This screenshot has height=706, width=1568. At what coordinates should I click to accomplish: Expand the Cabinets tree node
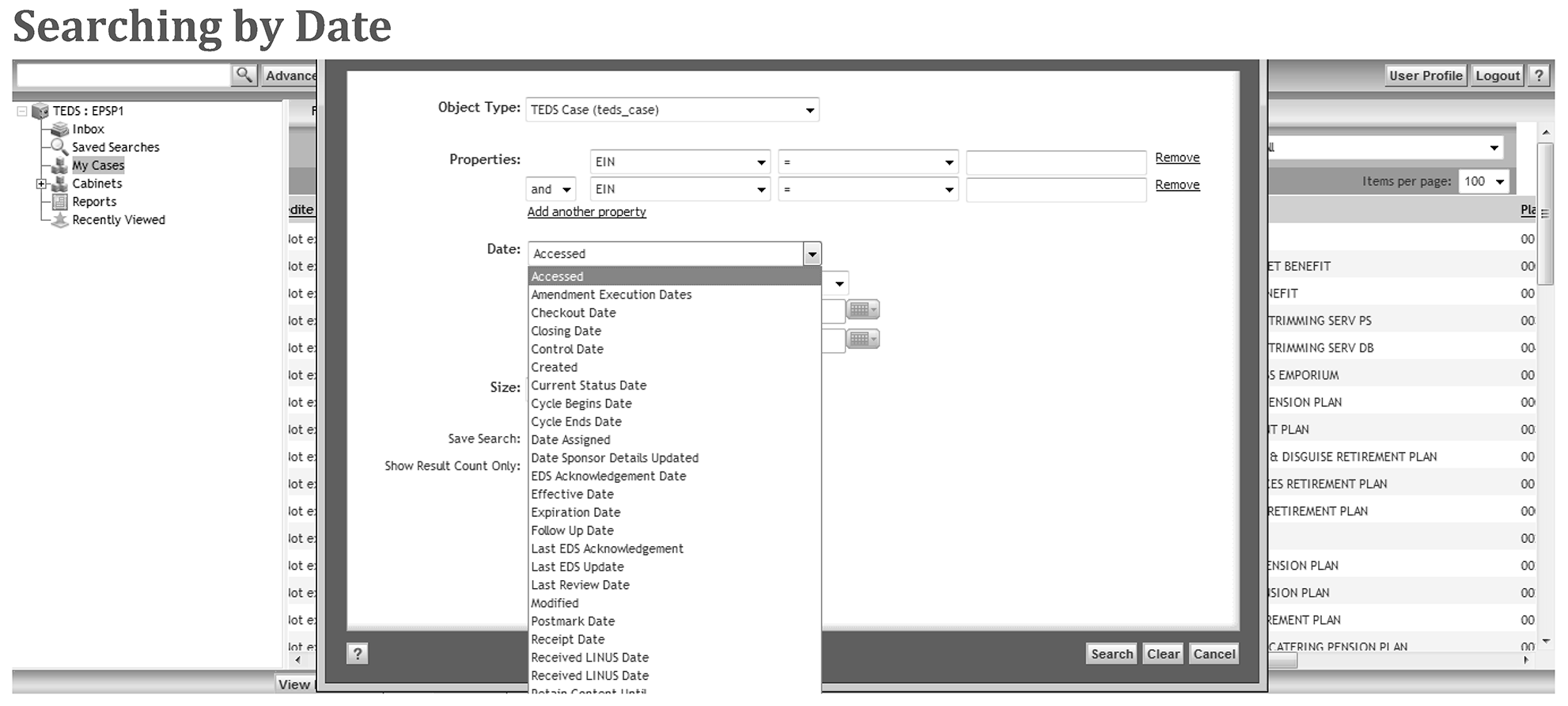(41, 184)
